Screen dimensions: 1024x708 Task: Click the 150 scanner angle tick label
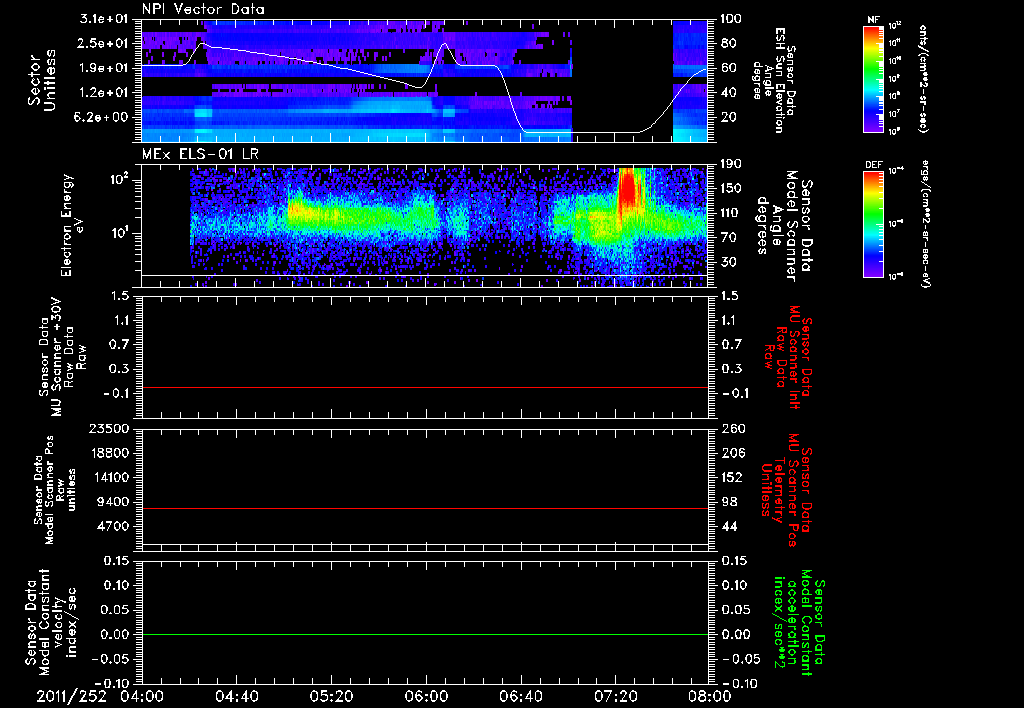click(x=730, y=188)
